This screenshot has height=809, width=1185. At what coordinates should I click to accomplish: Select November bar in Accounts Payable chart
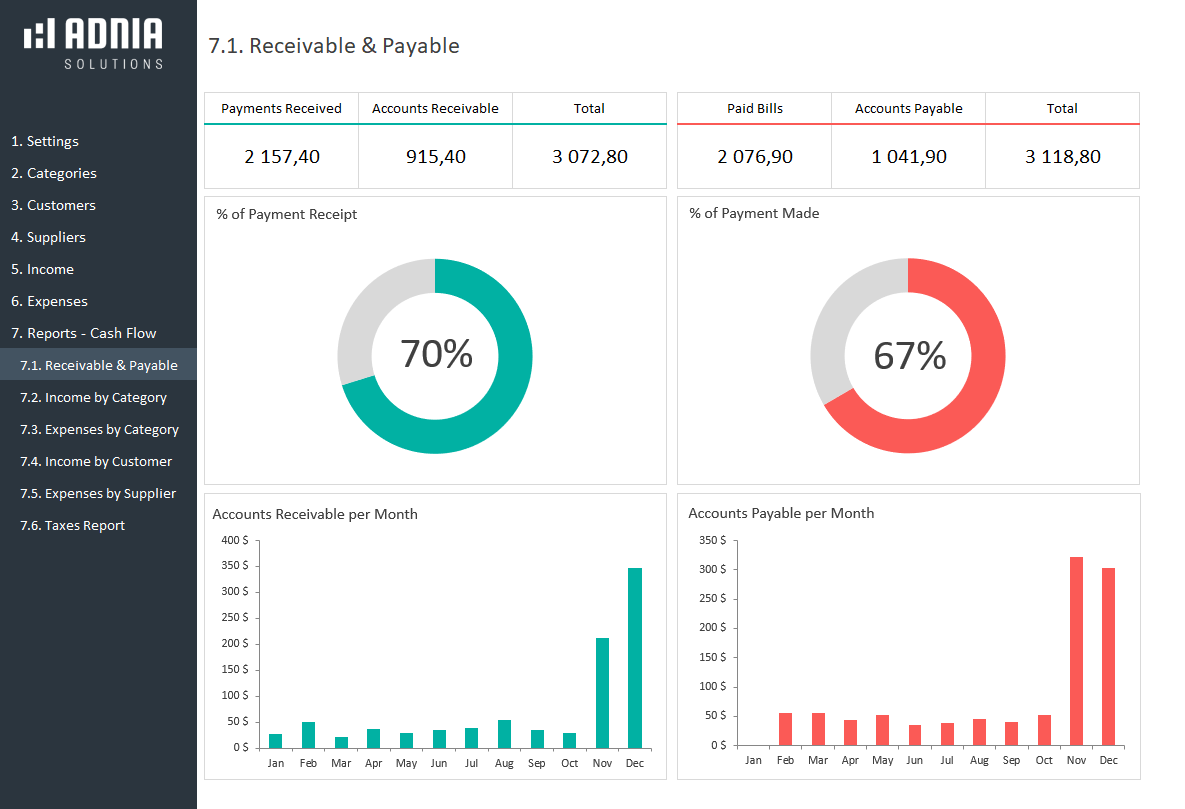[x=1076, y=651]
